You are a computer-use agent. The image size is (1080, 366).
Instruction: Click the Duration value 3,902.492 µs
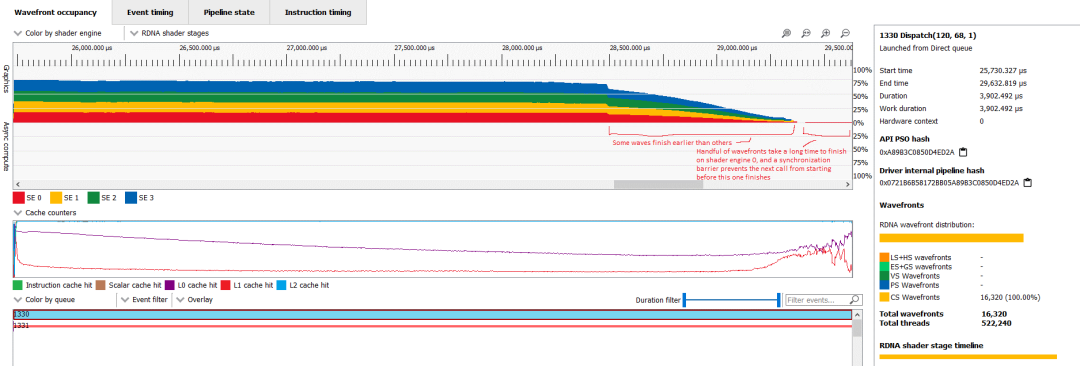pyautogui.click(x=1001, y=96)
